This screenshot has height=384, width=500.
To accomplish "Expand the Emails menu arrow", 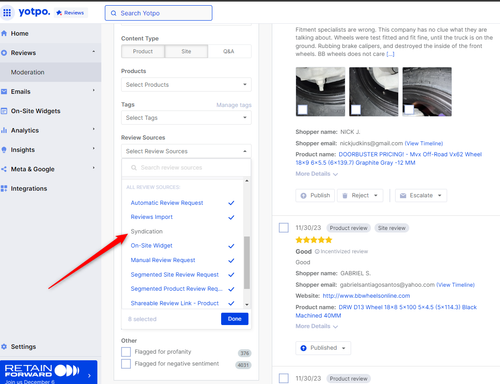I will coord(94,91).
